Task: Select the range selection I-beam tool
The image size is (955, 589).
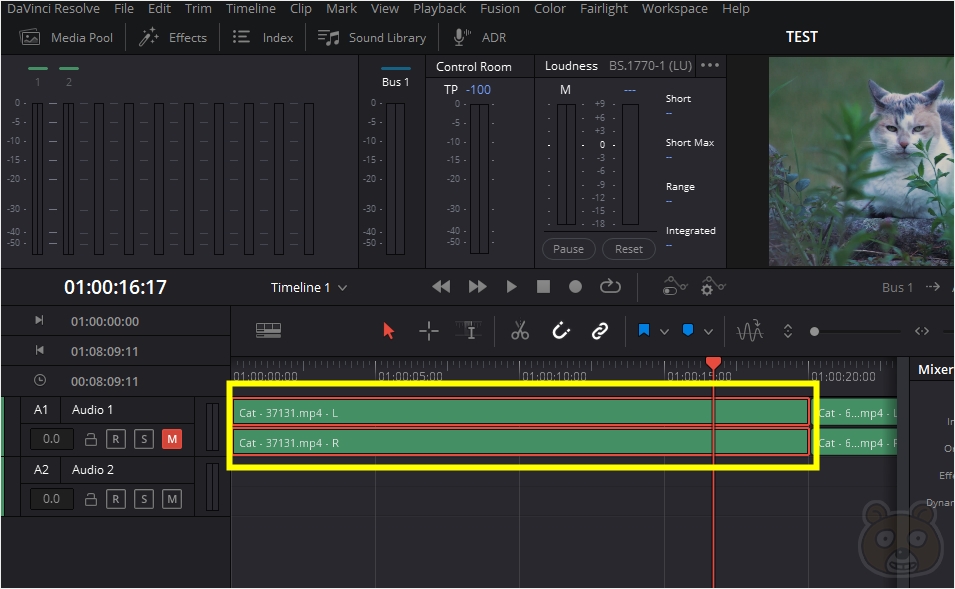Action: pos(469,331)
